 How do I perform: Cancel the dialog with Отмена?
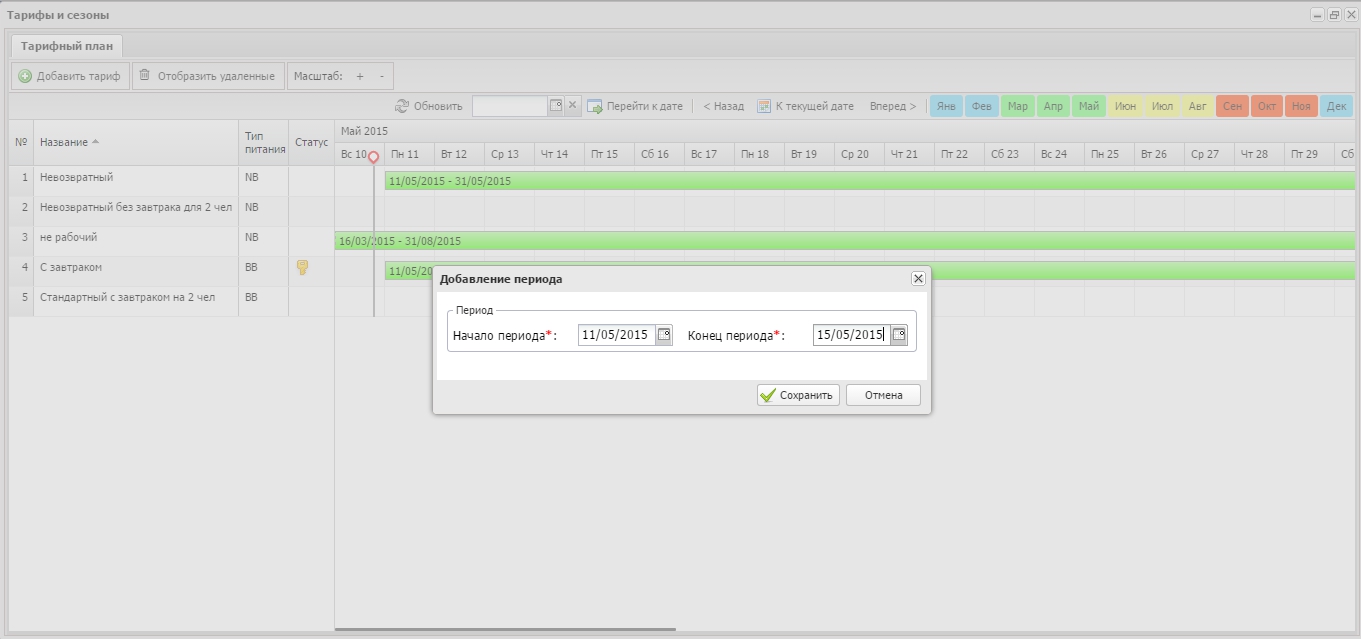[x=883, y=395]
